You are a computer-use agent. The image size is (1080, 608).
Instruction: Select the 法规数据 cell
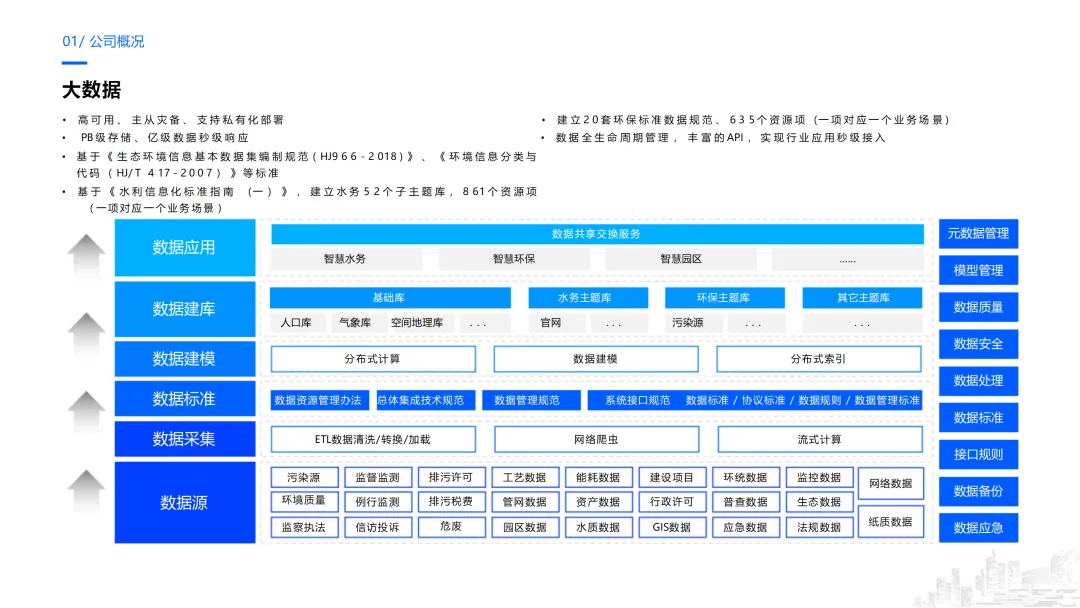(x=820, y=527)
